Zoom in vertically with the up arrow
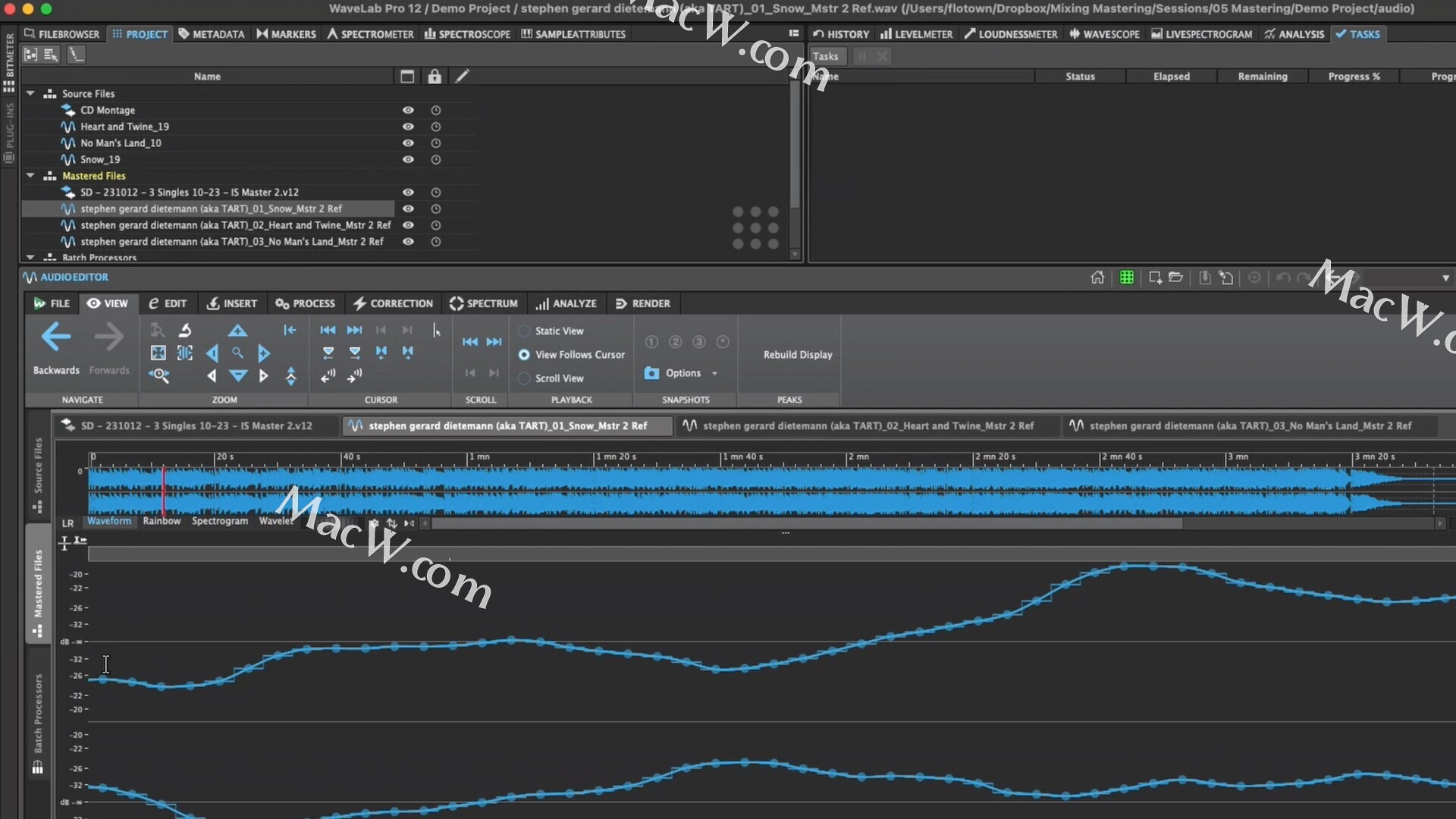 237,331
